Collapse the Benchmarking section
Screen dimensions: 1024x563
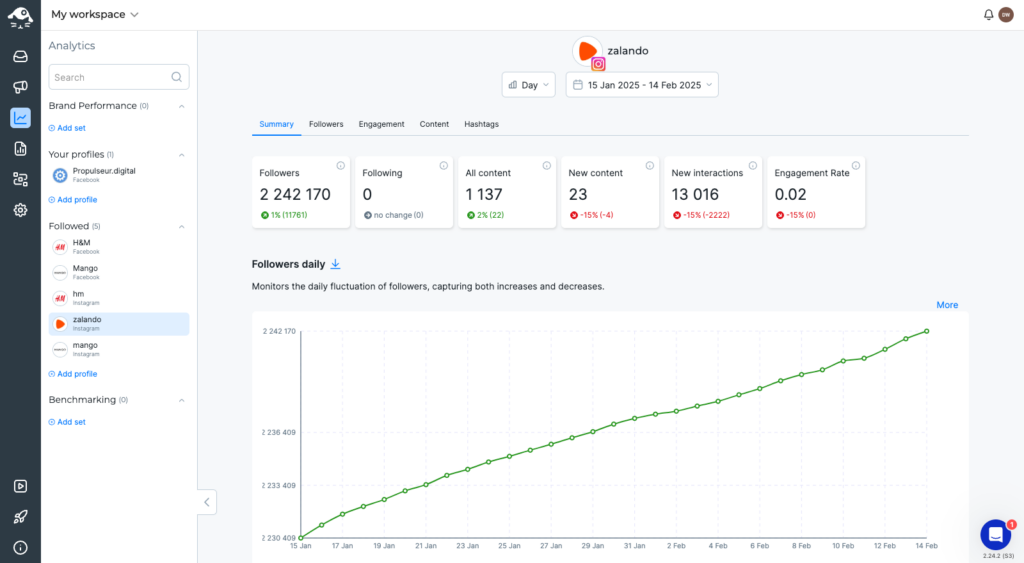tap(182, 400)
